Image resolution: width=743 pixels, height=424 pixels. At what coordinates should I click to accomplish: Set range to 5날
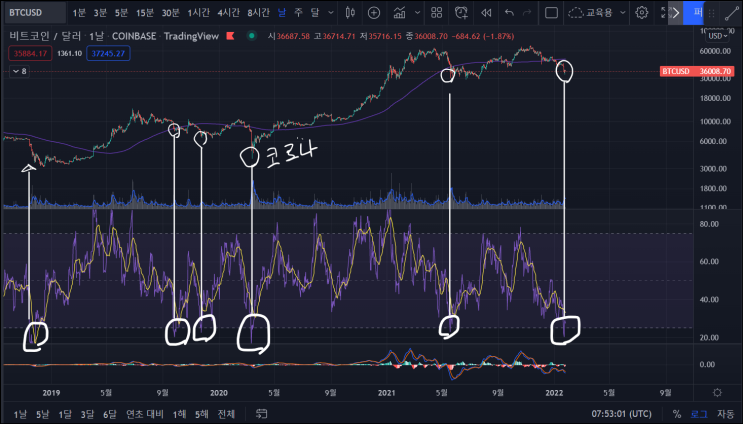pyautogui.click(x=42, y=414)
